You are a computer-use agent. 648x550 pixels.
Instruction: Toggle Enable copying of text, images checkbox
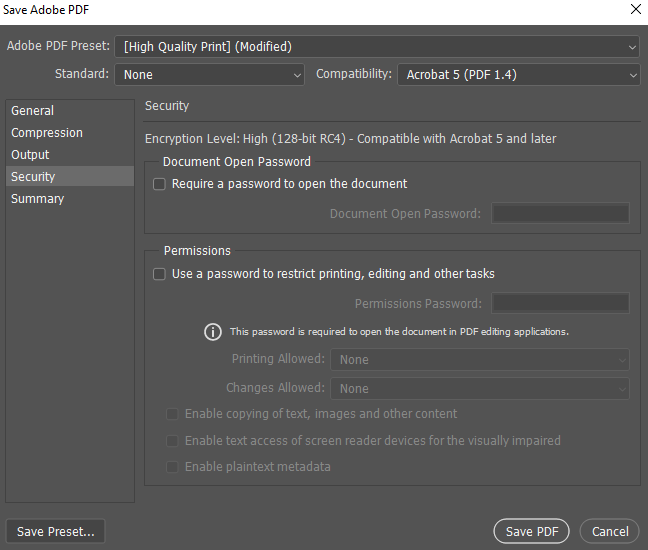tap(172, 414)
